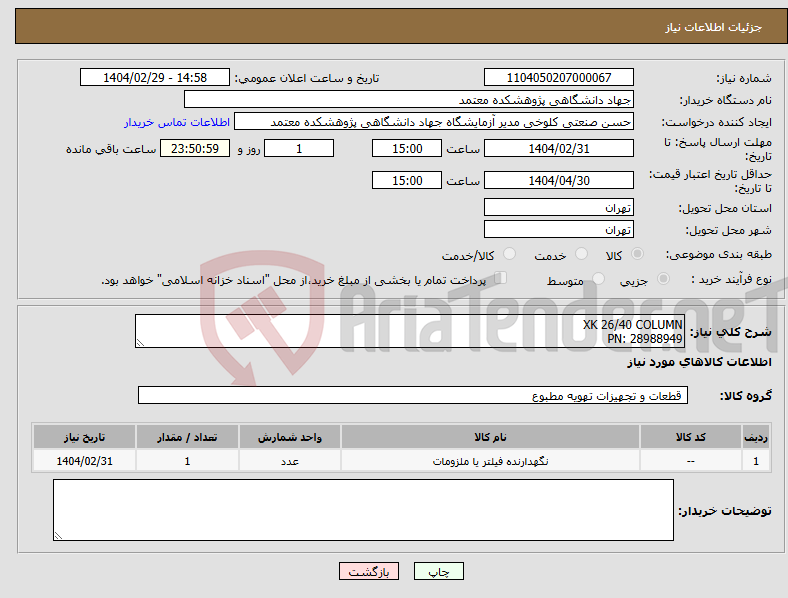Image resolution: width=788 pixels, height=598 pixels.
Task: Click the buyer notes textarea
Action: pyautogui.click(x=363, y=510)
